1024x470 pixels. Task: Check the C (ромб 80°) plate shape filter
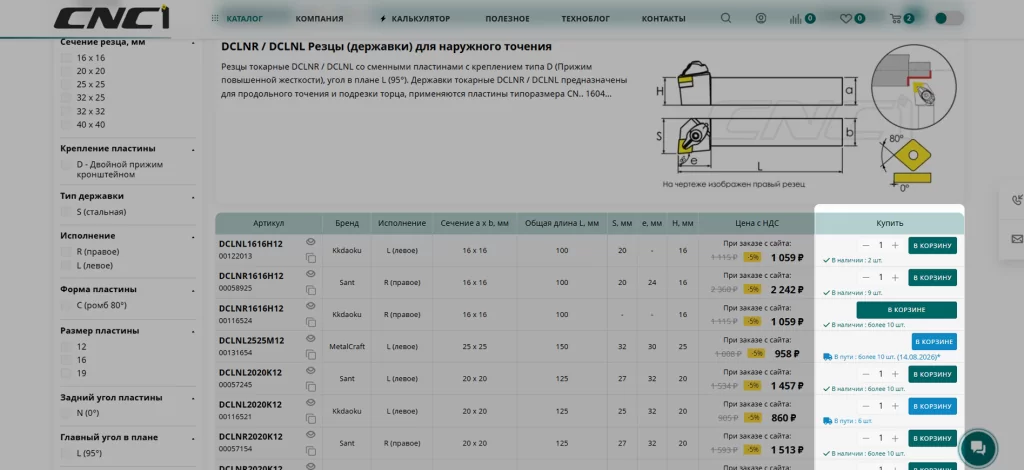[66, 306]
